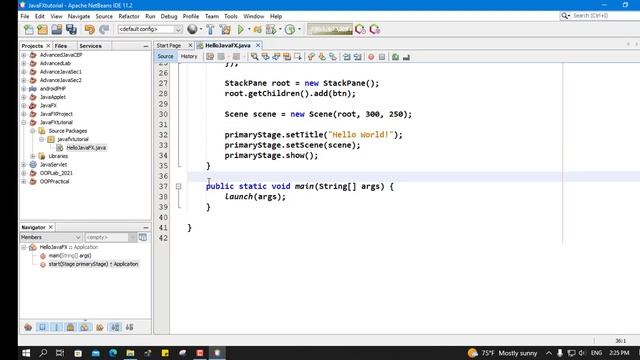Expand the AdvancedJavaCEP project node

[24, 55]
